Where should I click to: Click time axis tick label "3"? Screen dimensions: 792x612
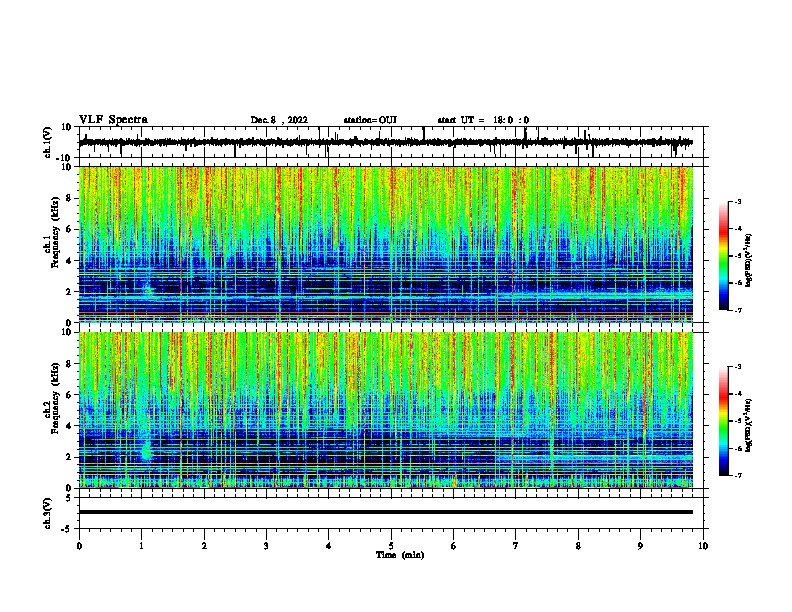pyautogui.click(x=266, y=546)
